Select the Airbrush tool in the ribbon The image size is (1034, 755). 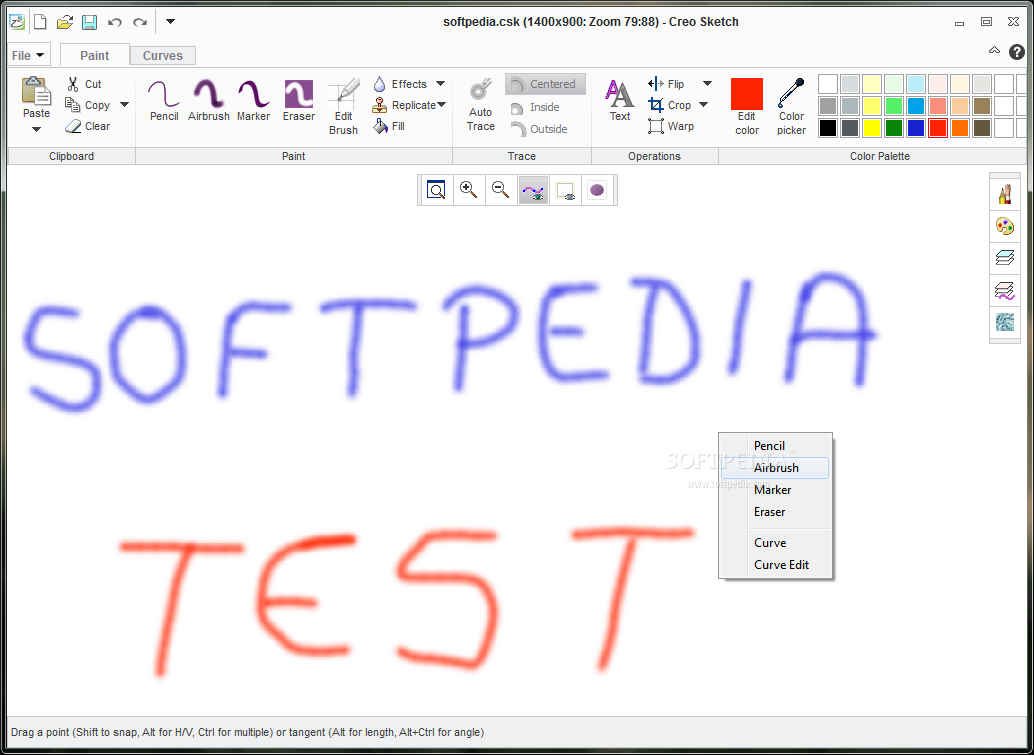click(209, 101)
